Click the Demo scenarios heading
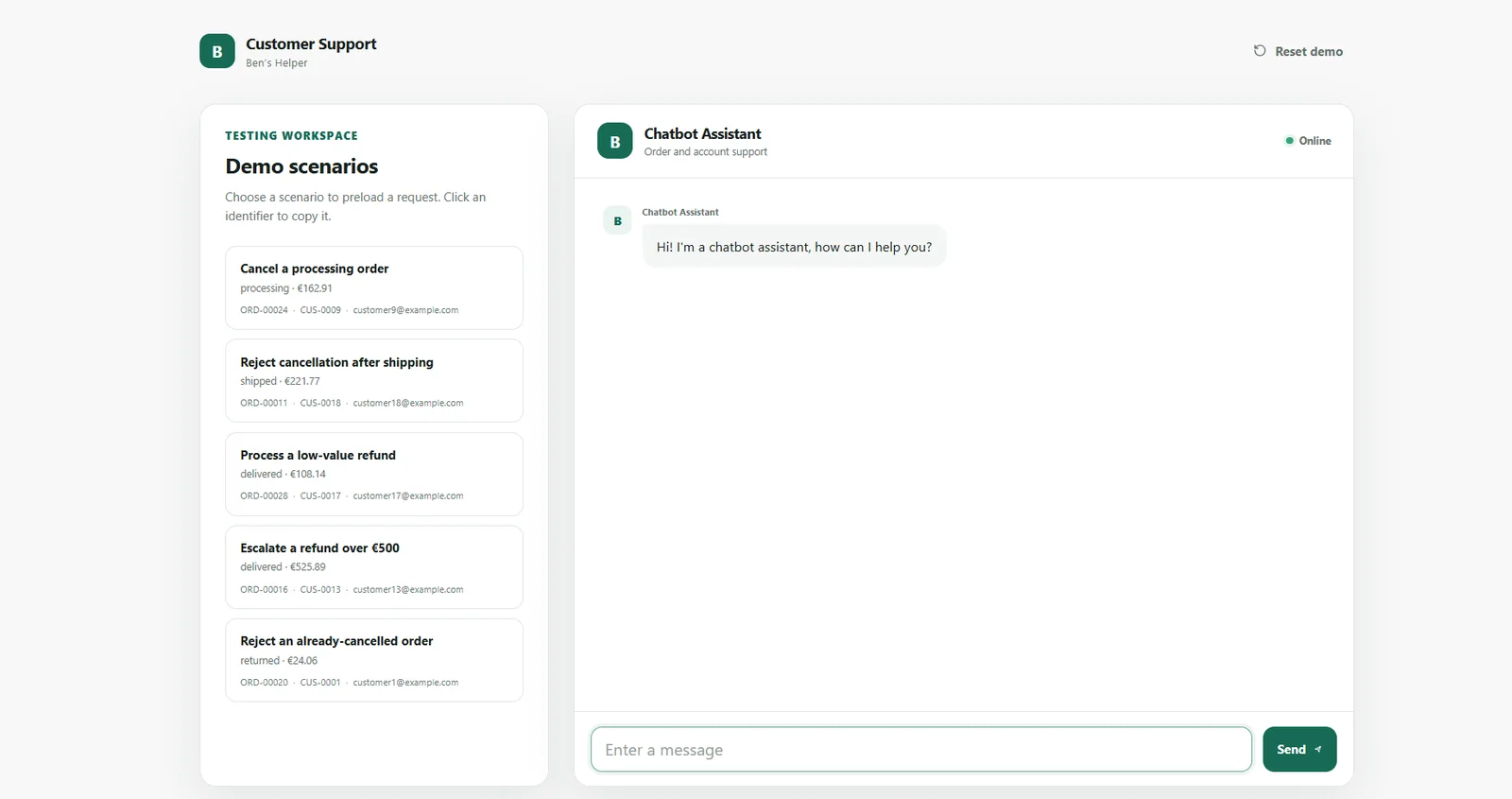The width and height of the screenshot is (1512, 799). pyautogui.click(x=301, y=166)
